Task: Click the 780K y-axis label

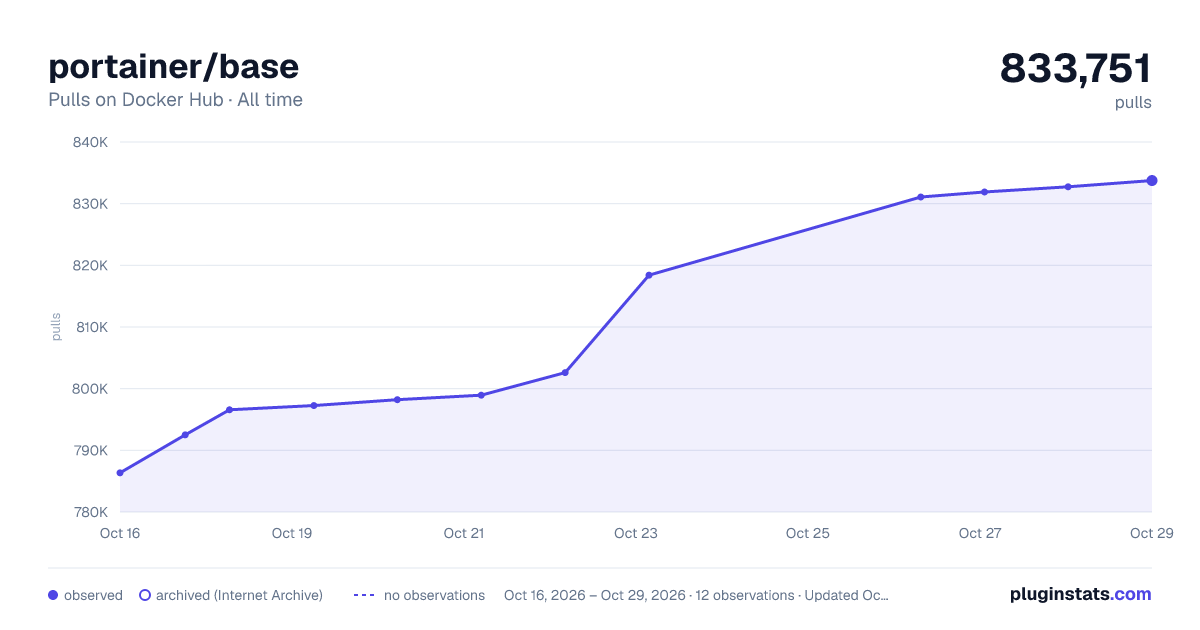Action: 90,512
